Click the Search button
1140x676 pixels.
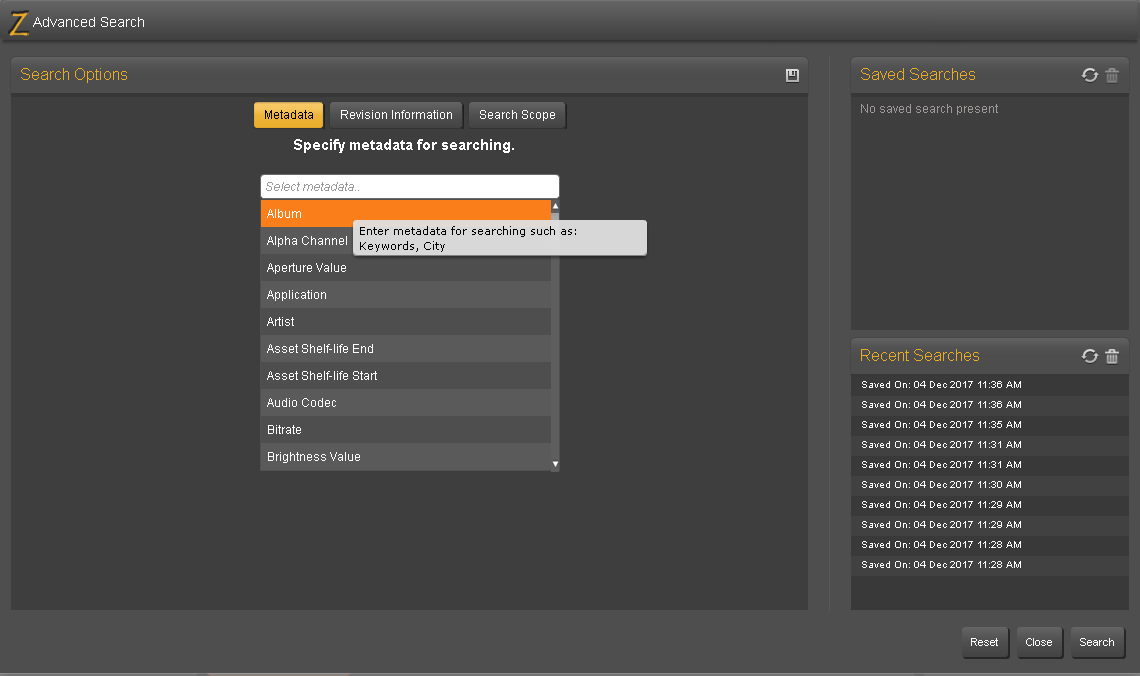(x=1097, y=643)
